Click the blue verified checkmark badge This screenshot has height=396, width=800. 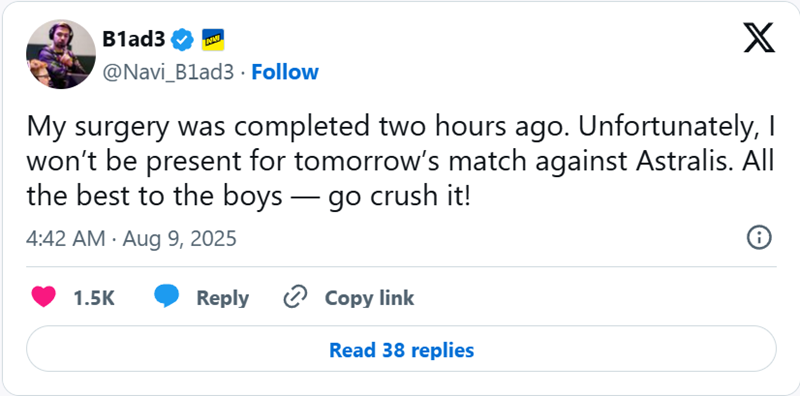point(182,40)
